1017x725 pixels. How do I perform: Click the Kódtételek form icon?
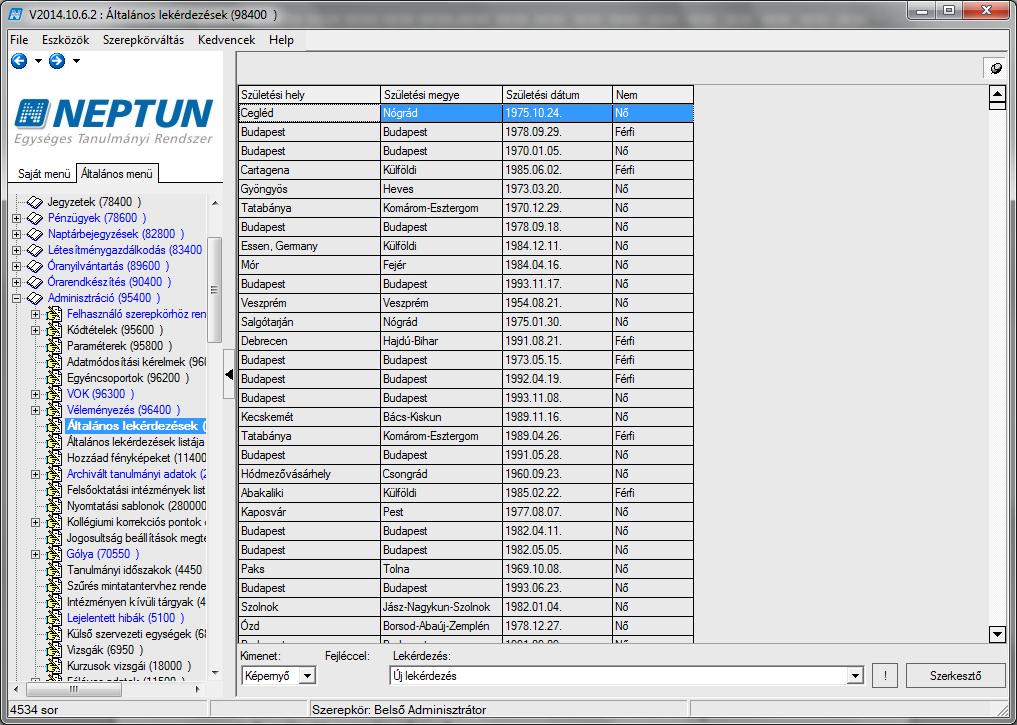point(54,330)
